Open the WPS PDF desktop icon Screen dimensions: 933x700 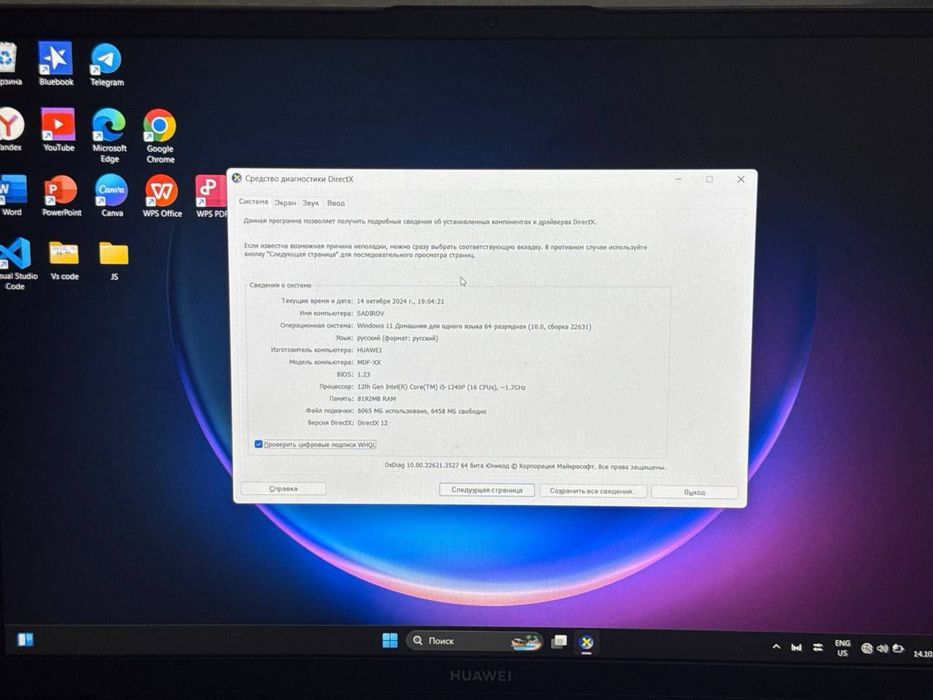click(x=211, y=197)
